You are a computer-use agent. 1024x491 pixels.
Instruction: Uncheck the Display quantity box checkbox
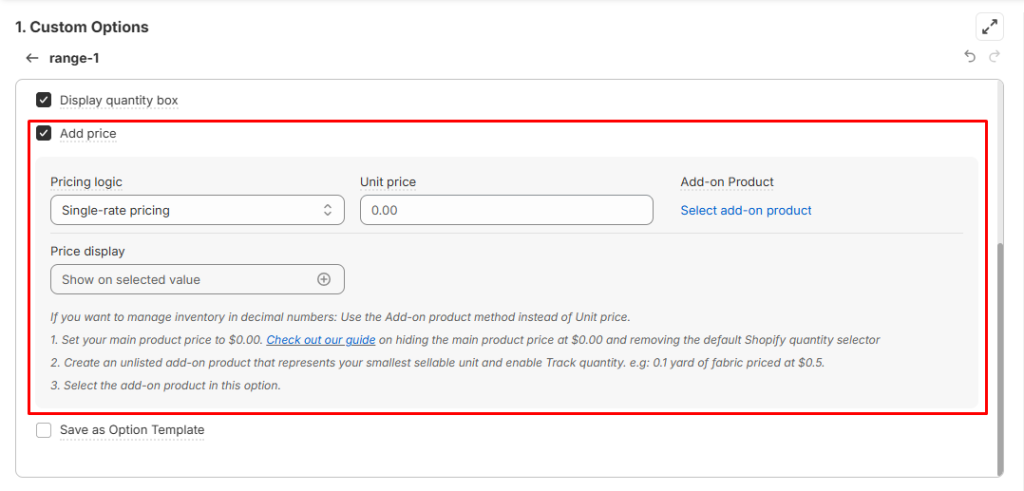tap(44, 100)
